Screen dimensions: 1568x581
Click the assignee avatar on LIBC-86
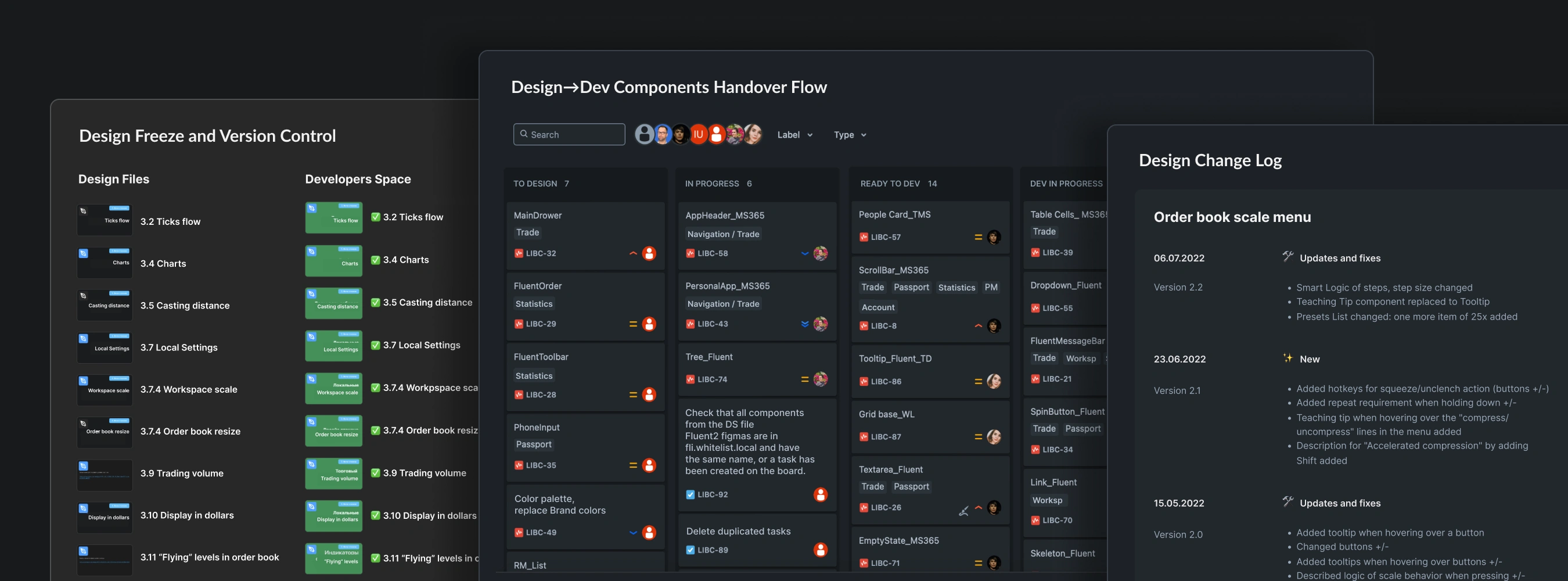[x=994, y=381]
